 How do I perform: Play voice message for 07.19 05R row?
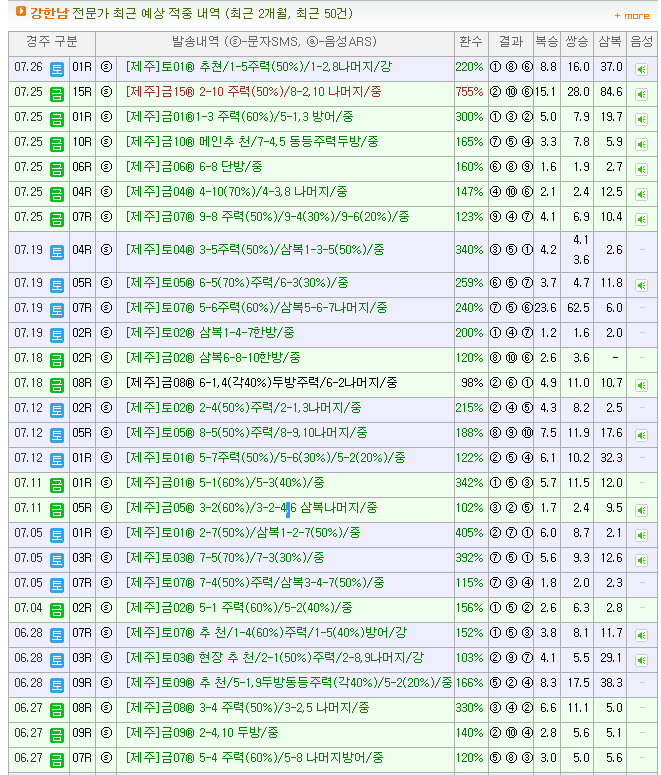click(x=640, y=285)
